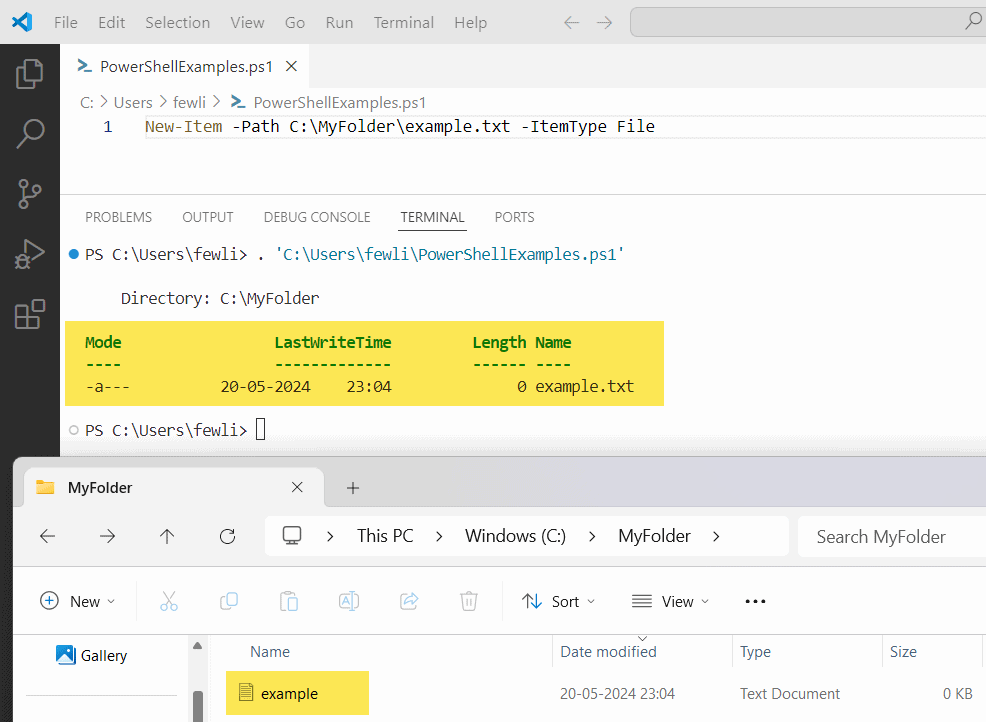Viewport: 986px width, 722px height.
Task: Open the Terminal menu in VS Code
Action: 403,22
